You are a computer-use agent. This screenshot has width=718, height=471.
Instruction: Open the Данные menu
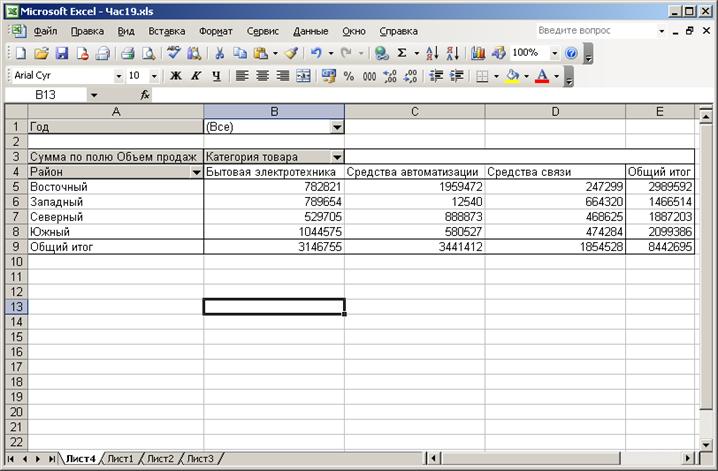(310, 31)
